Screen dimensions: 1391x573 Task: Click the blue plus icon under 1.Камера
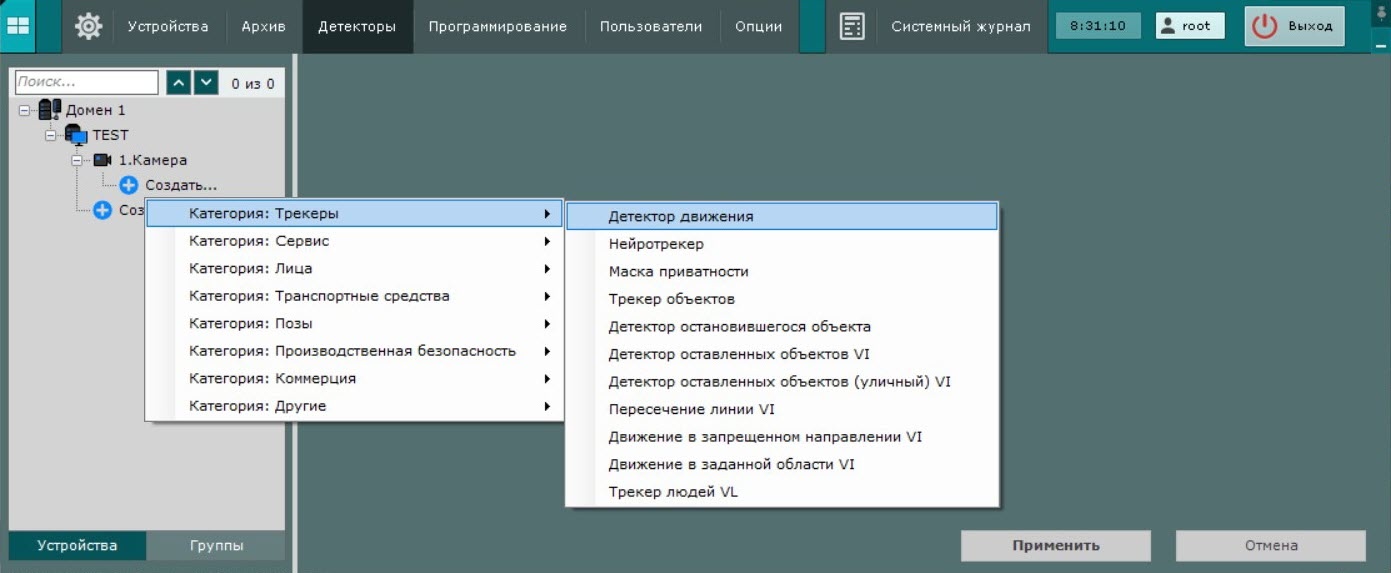(129, 185)
